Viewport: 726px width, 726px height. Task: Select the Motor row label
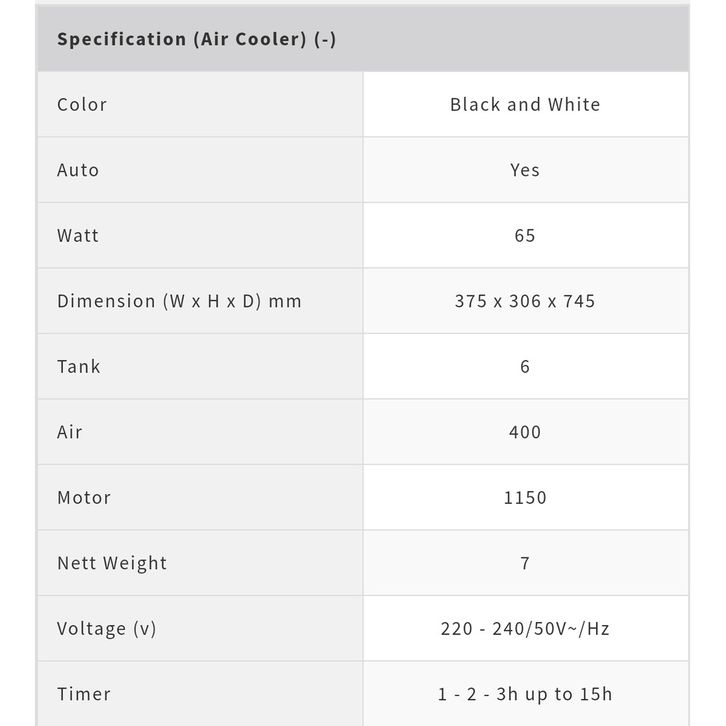click(84, 498)
